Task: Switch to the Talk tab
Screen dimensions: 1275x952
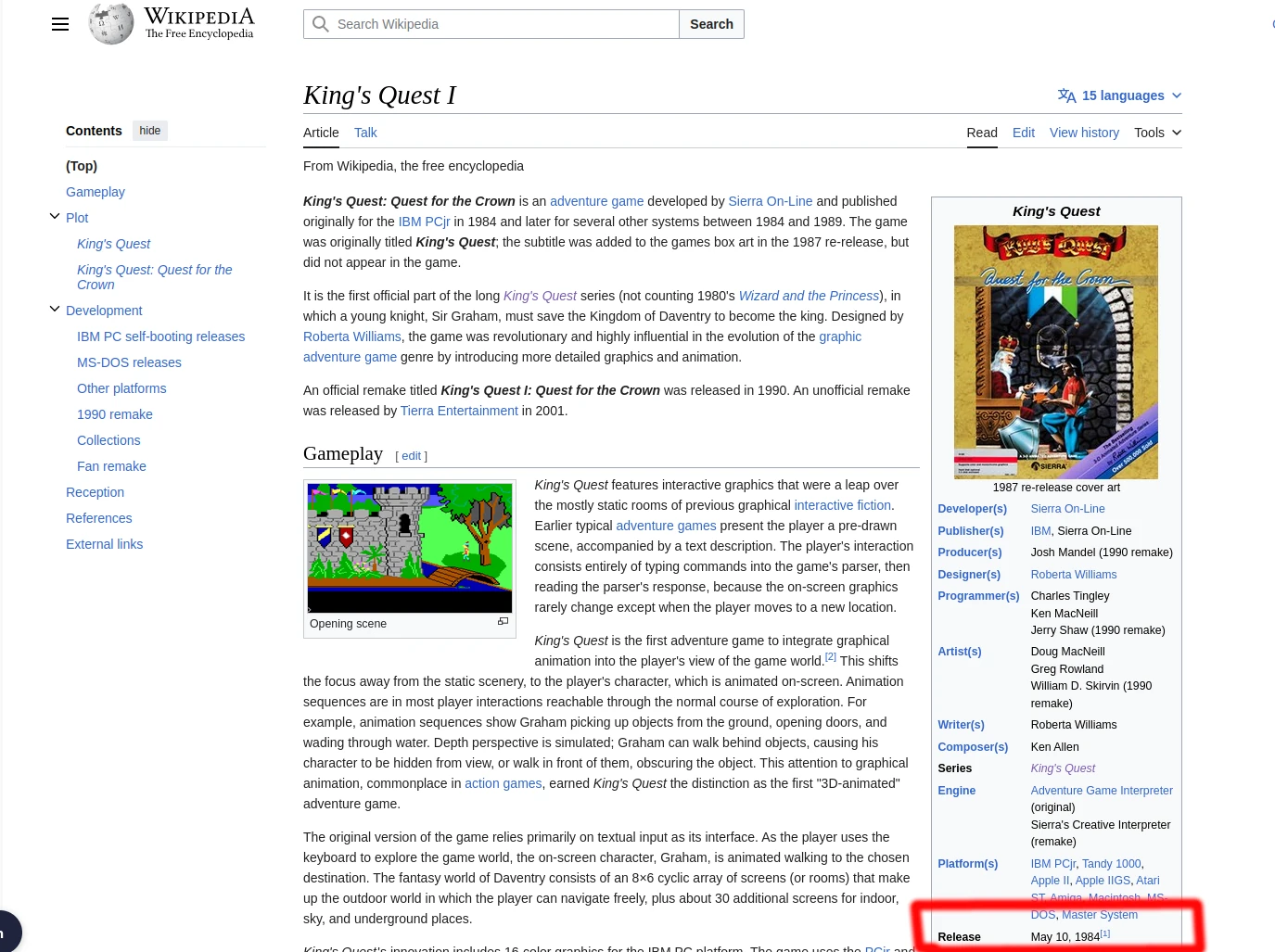Action: coord(365,133)
